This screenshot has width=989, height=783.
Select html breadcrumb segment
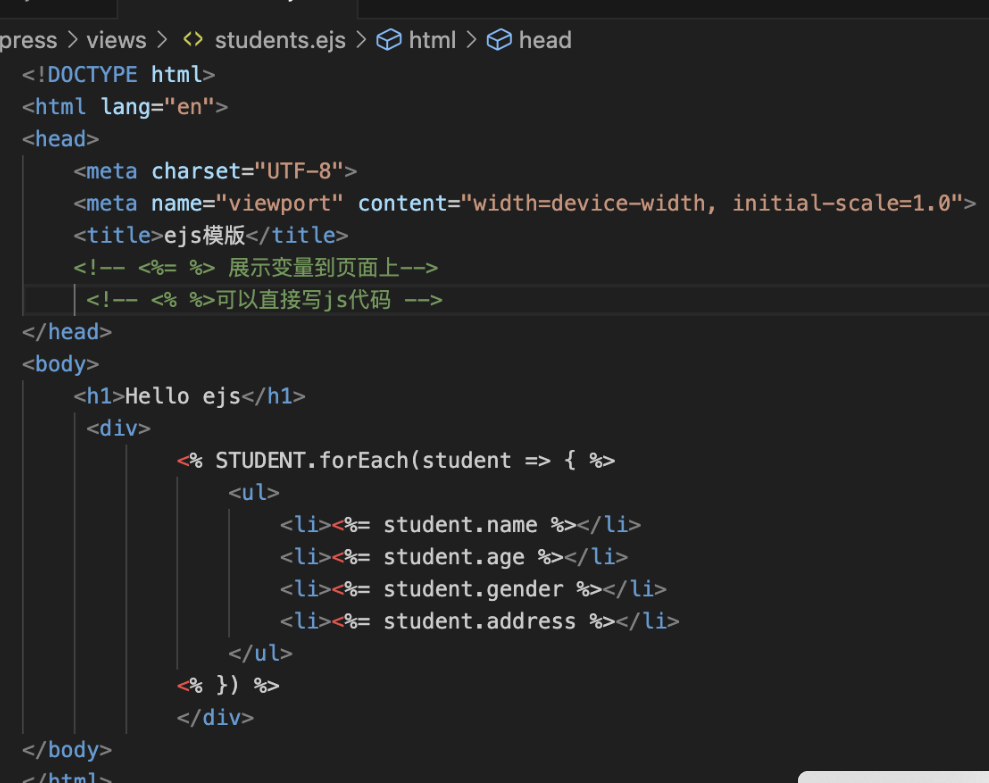tap(432, 40)
